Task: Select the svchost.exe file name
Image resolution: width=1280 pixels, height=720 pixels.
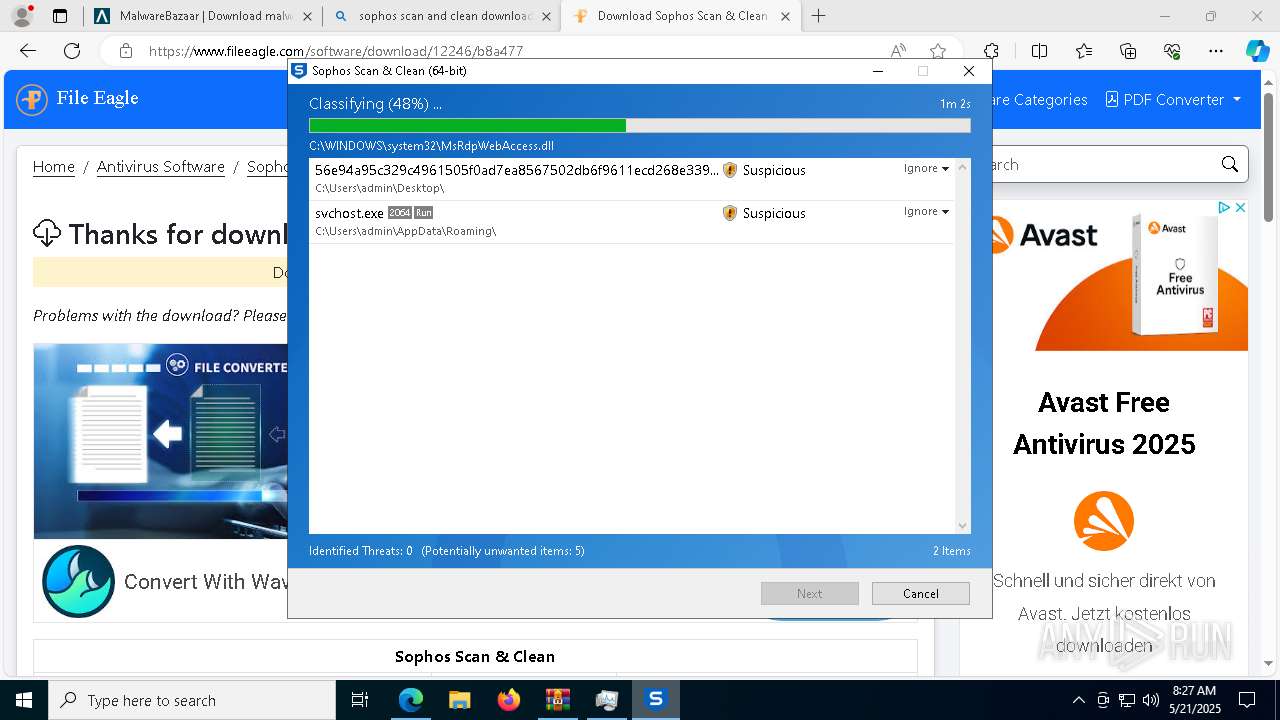Action: (349, 213)
